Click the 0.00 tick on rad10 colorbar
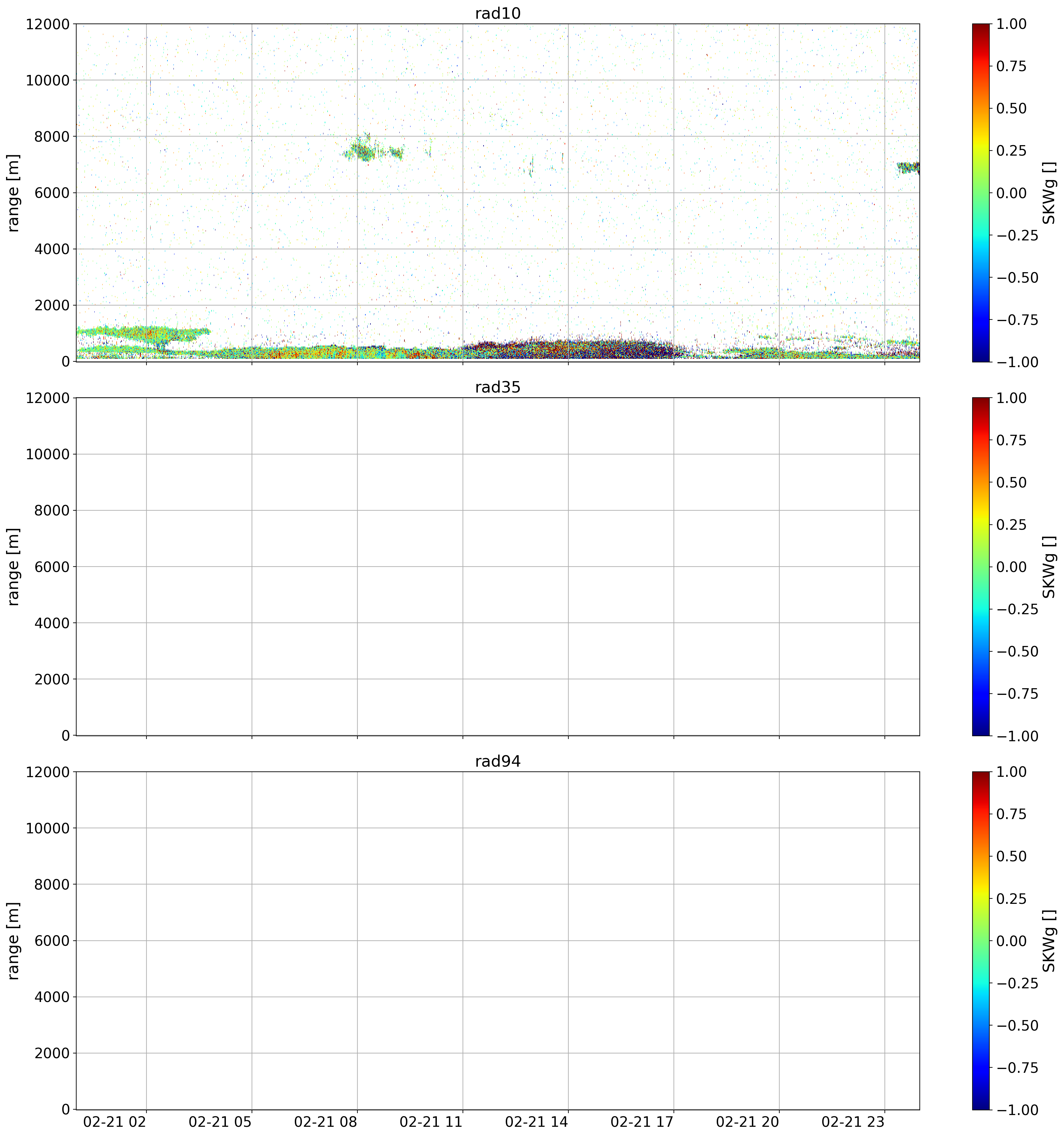 pyautogui.click(x=1011, y=192)
